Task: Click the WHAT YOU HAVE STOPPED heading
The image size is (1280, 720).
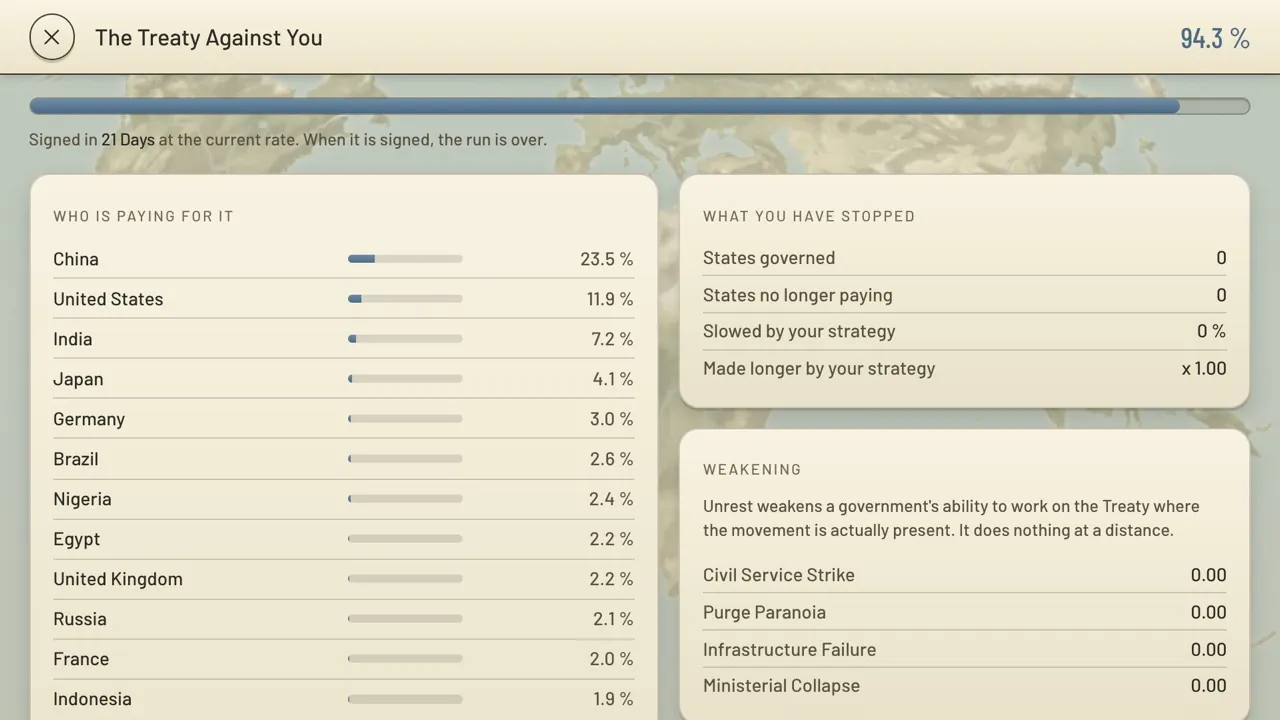Action: point(809,216)
